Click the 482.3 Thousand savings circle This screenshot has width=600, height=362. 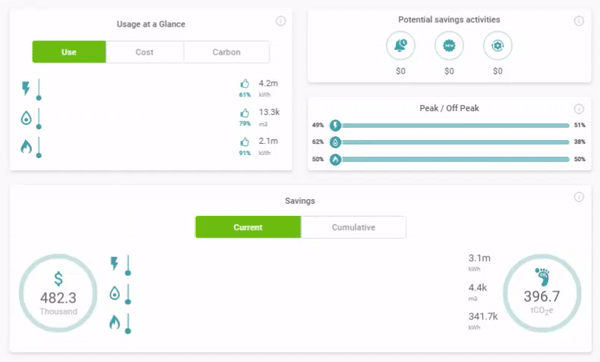click(58, 293)
